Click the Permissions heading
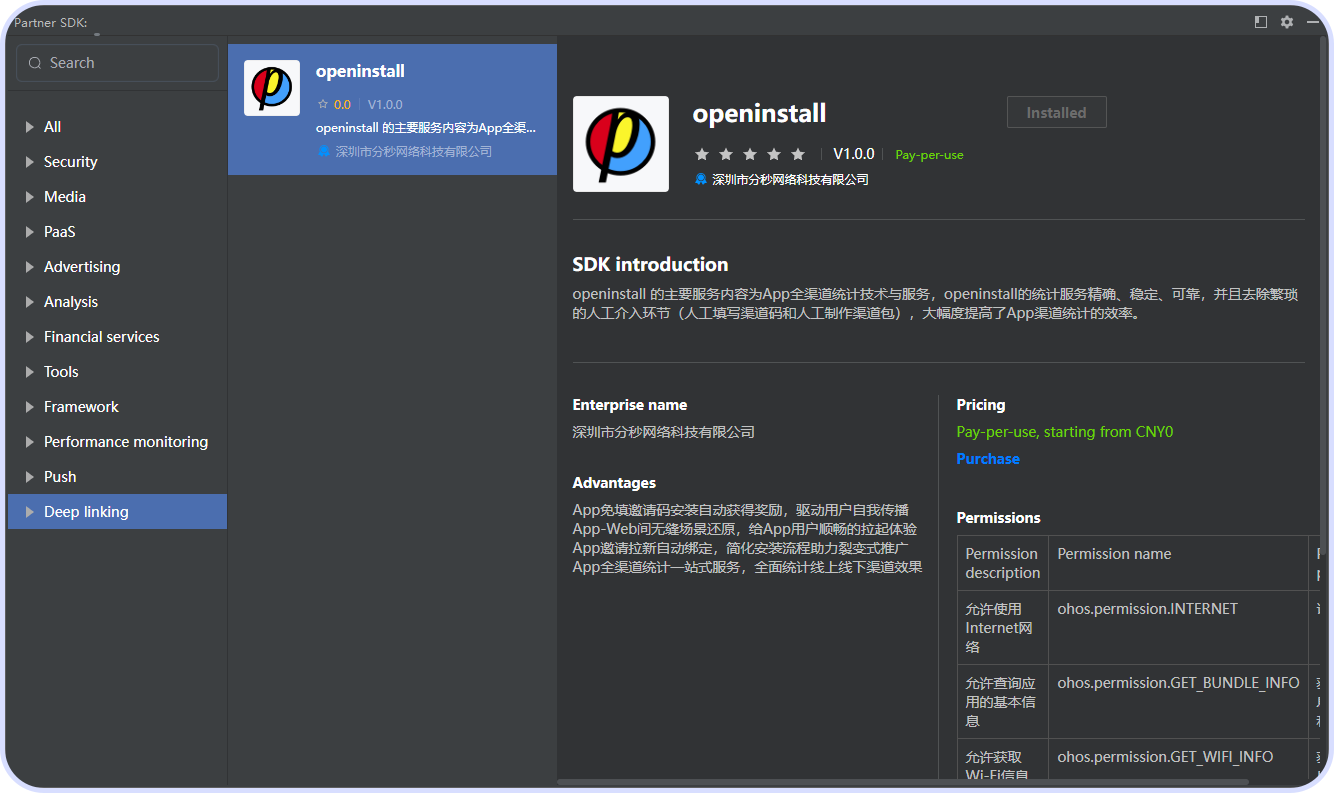This screenshot has width=1334, height=793. coord(999,518)
